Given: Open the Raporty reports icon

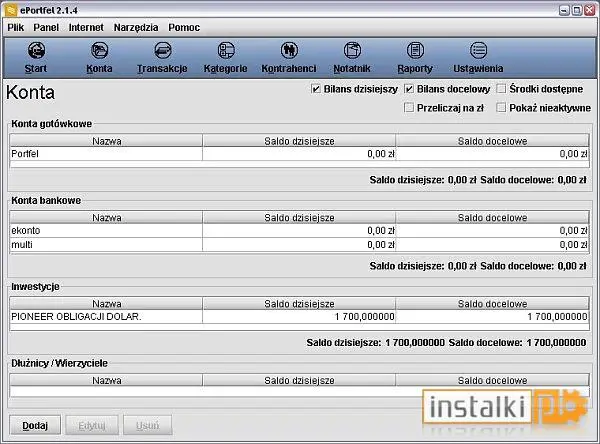Looking at the screenshot, I should pyautogui.click(x=415, y=50).
